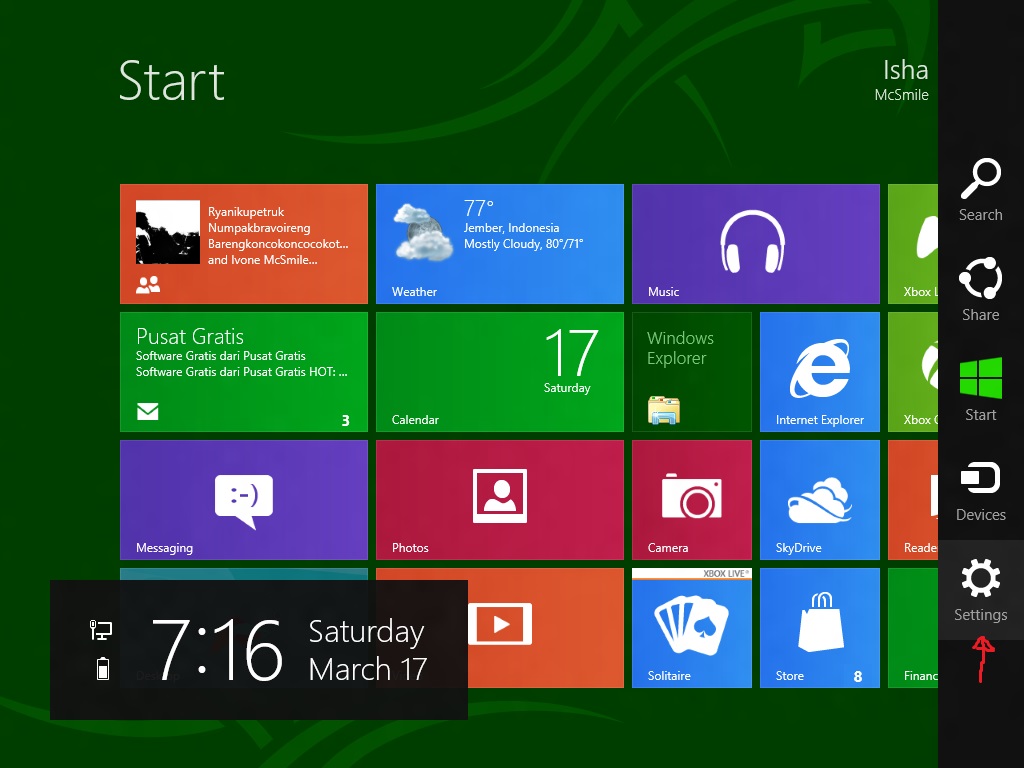
Task: Open the Store tile
Action: coord(820,628)
